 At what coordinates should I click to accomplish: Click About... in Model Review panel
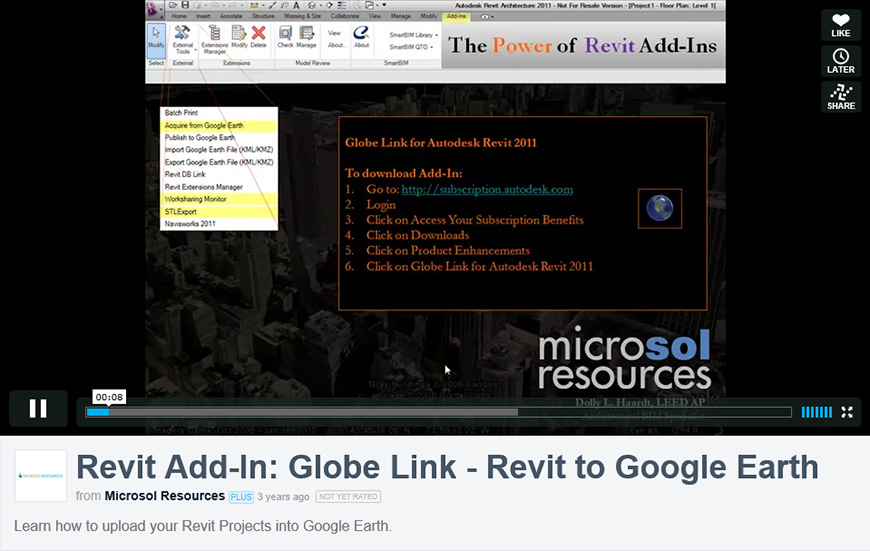click(335, 45)
